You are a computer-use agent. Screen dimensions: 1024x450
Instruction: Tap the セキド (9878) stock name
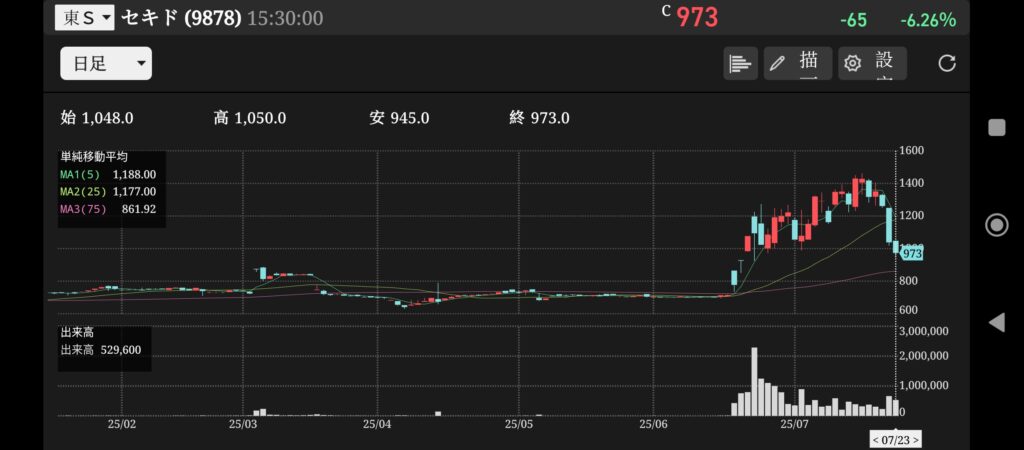click(184, 18)
